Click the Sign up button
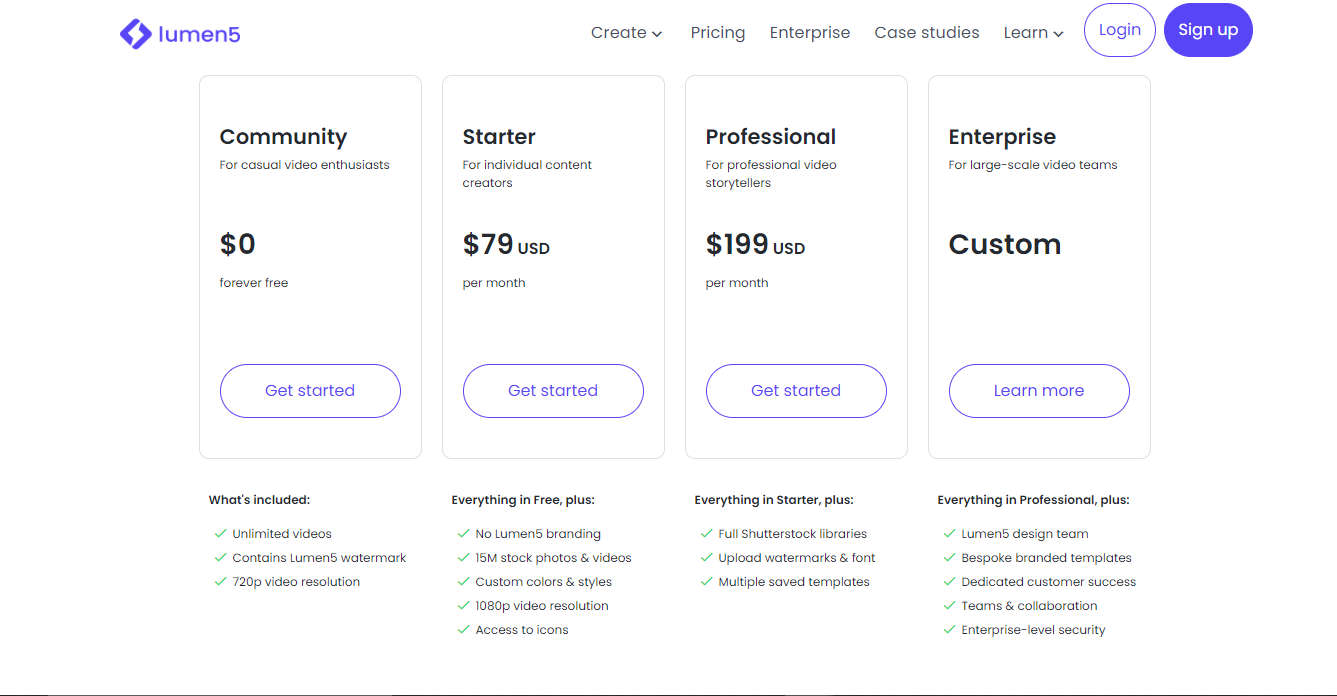 [1208, 30]
